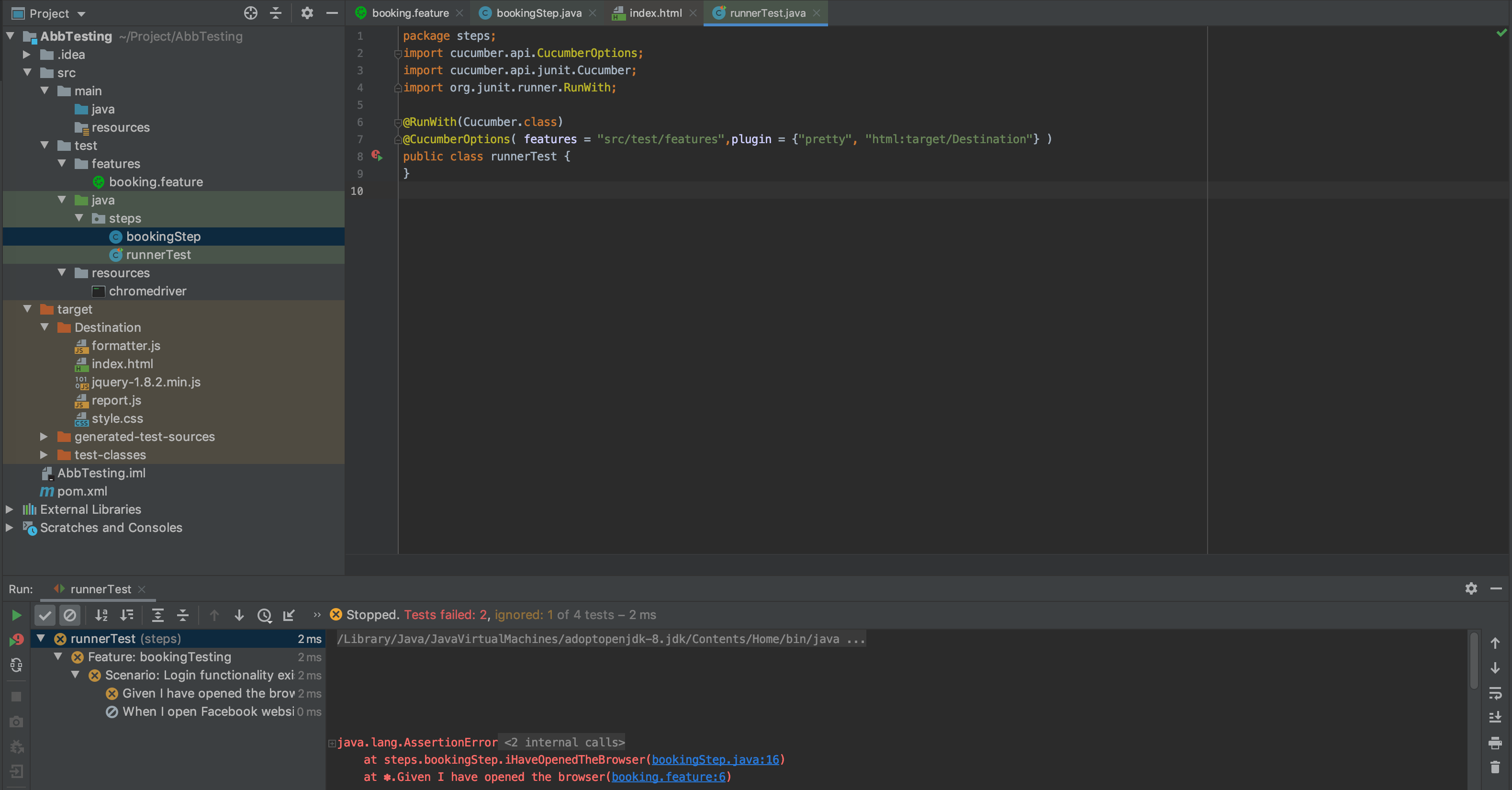1512x790 pixels.
Task: Open the Run panel settings gear
Action: point(1470,589)
